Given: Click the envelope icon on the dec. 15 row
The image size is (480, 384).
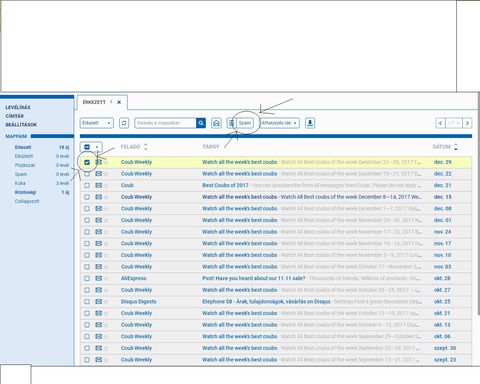Looking at the screenshot, I should (x=99, y=197).
